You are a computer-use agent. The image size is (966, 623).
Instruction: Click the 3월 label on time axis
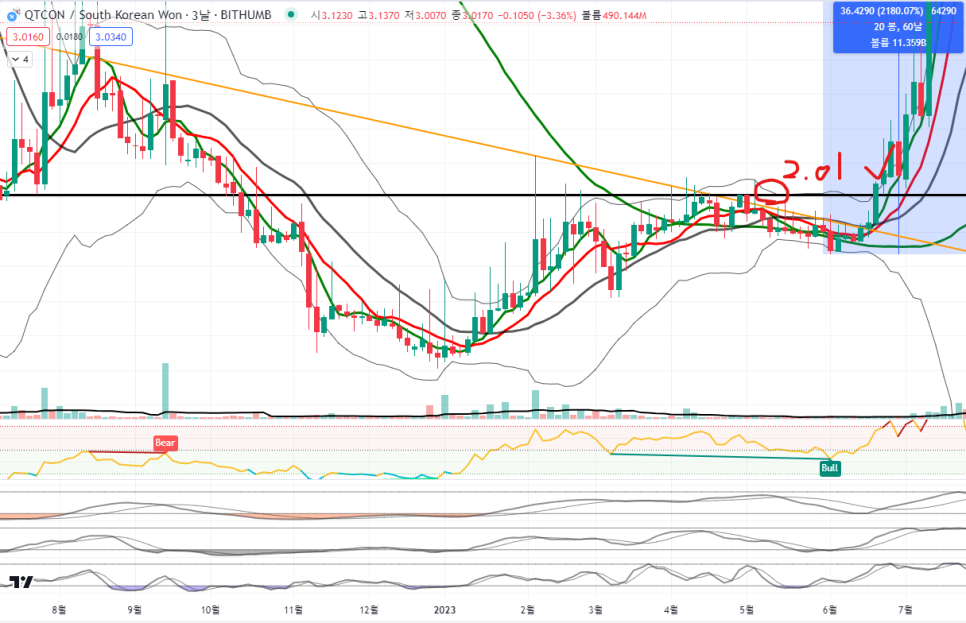595,609
